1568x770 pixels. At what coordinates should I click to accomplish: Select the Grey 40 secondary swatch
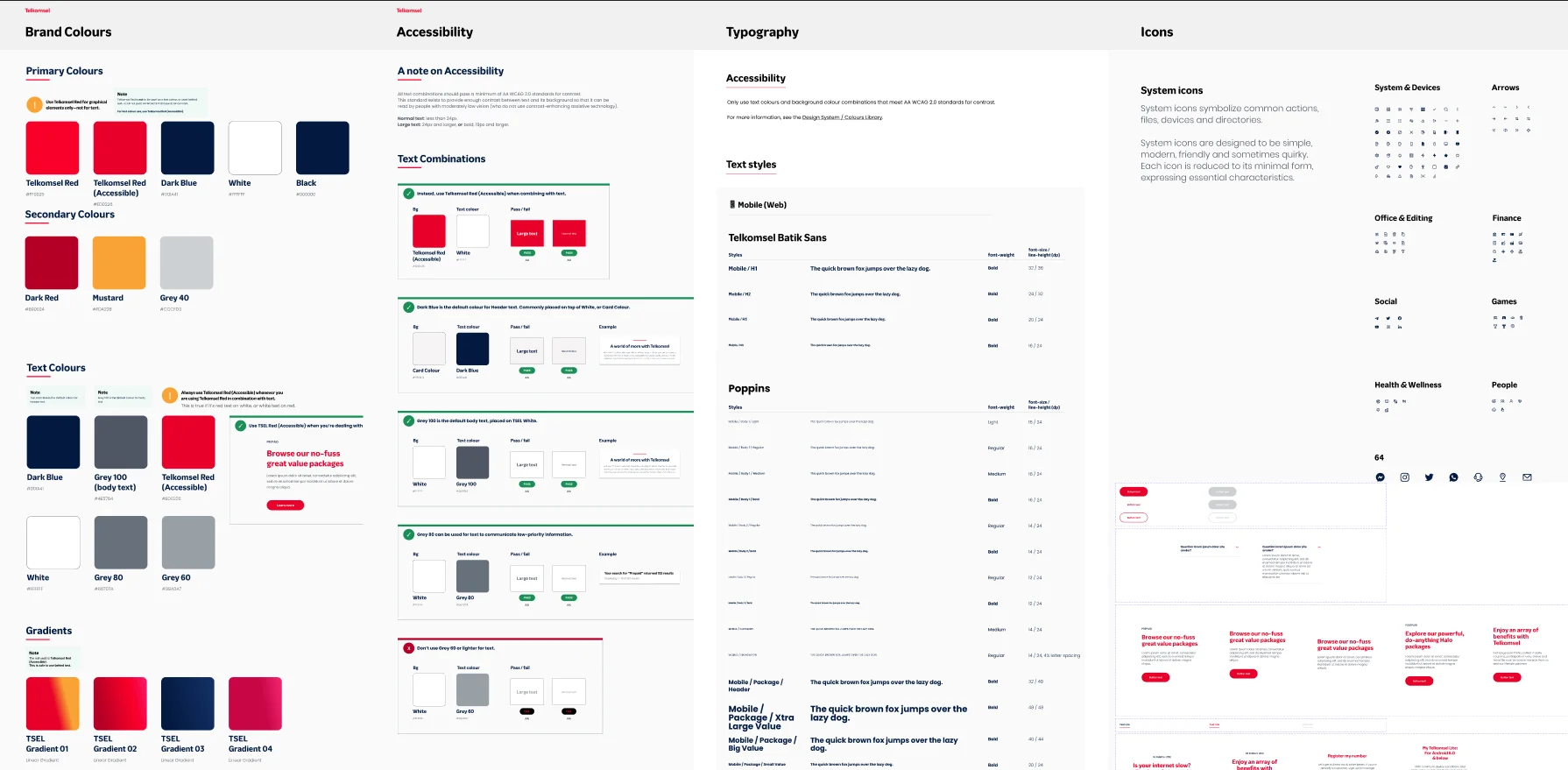tap(187, 263)
